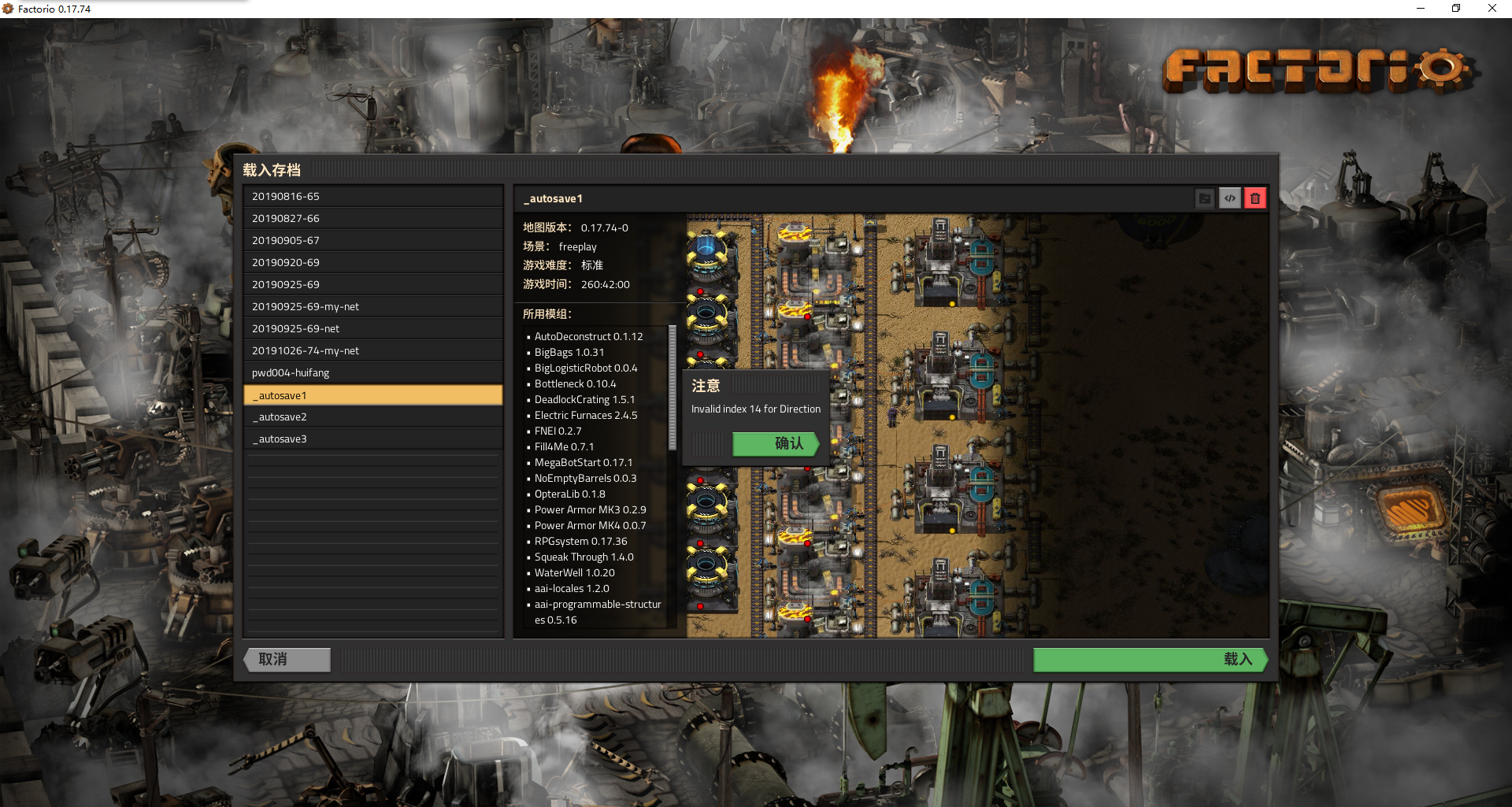This screenshot has height=807, width=1512.
Task: Click the _autosave1 detail panel title
Action: point(553,198)
